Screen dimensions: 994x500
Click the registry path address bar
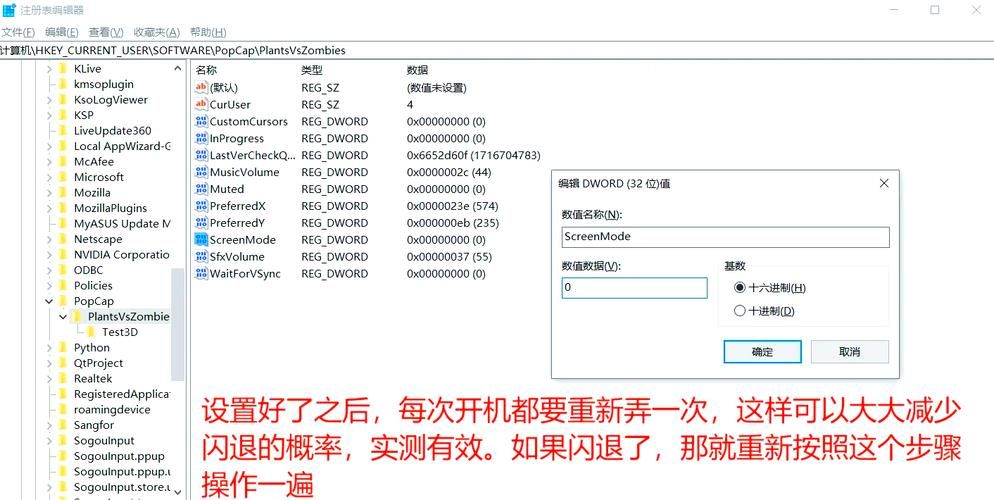(x=497, y=50)
